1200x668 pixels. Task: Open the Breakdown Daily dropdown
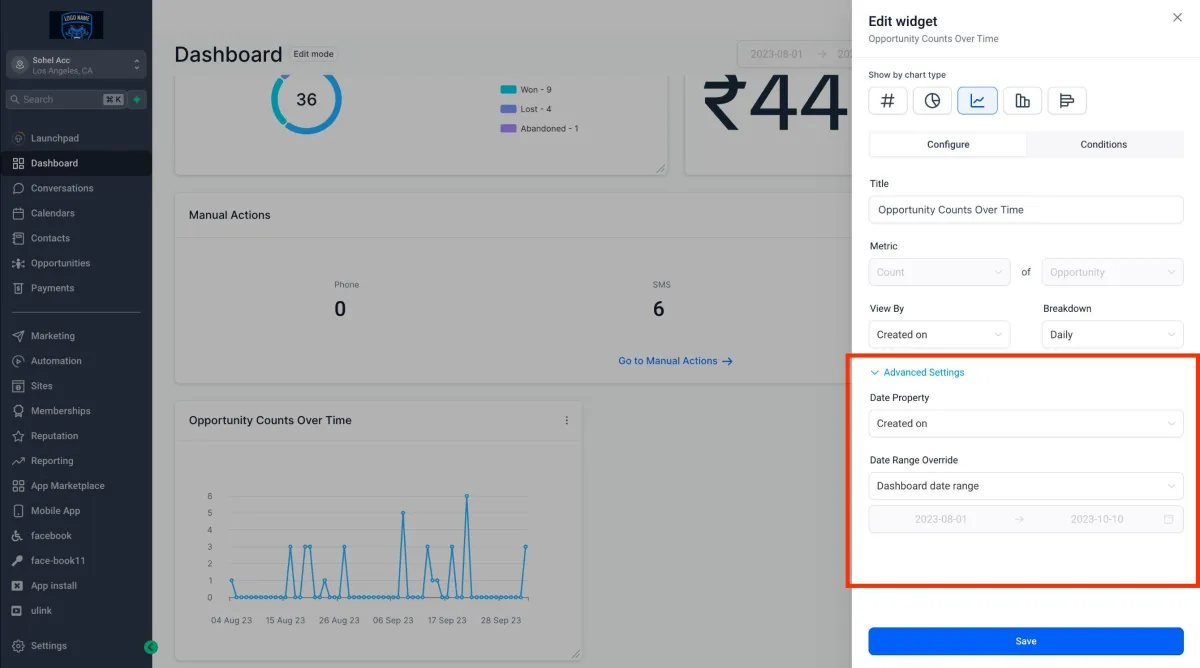tap(1113, 335)
